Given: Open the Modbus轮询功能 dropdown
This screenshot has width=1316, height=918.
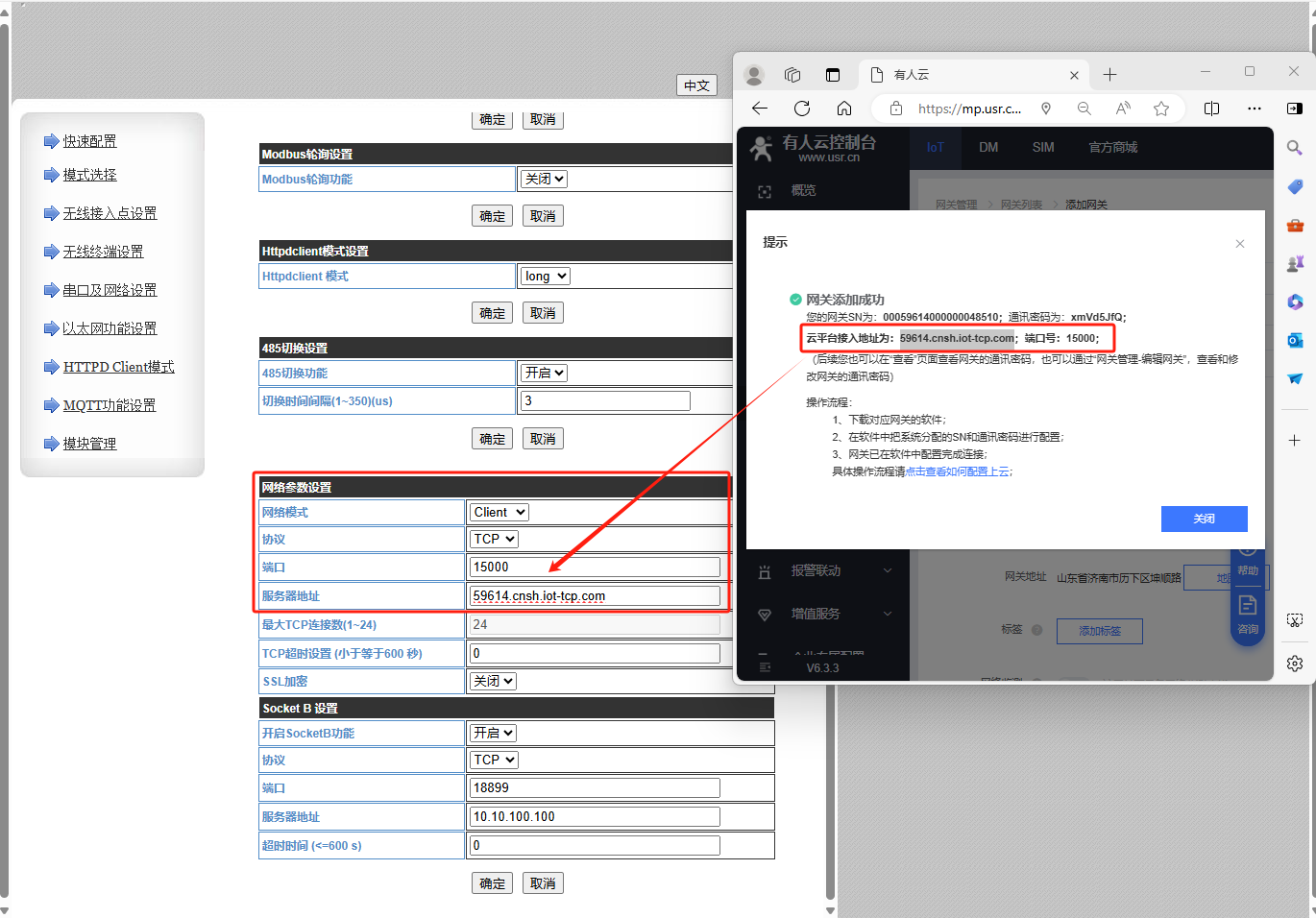Looking at the screenshot, I should [x=545, y=180].
